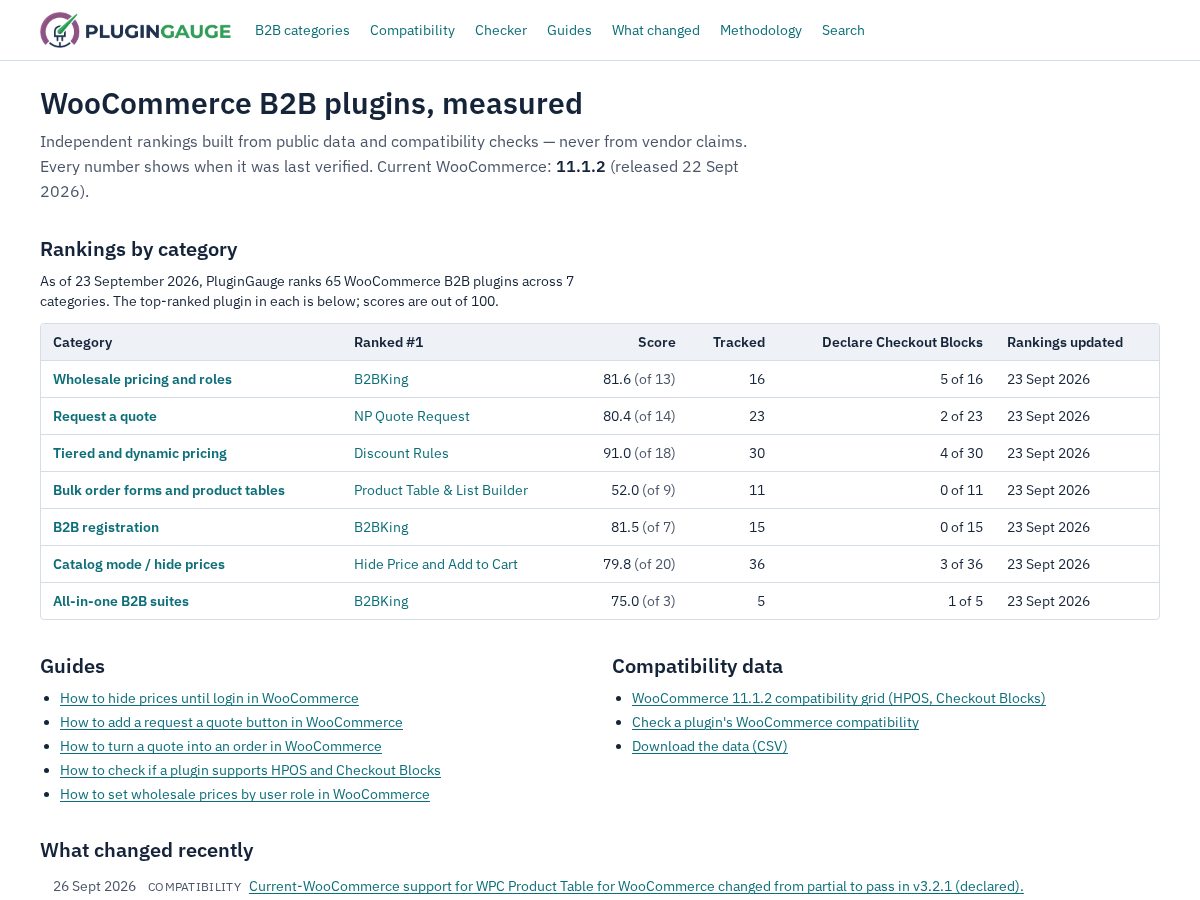Click the score 79.8 (of 20)
Screen dimensions: 1200x900
639,564
